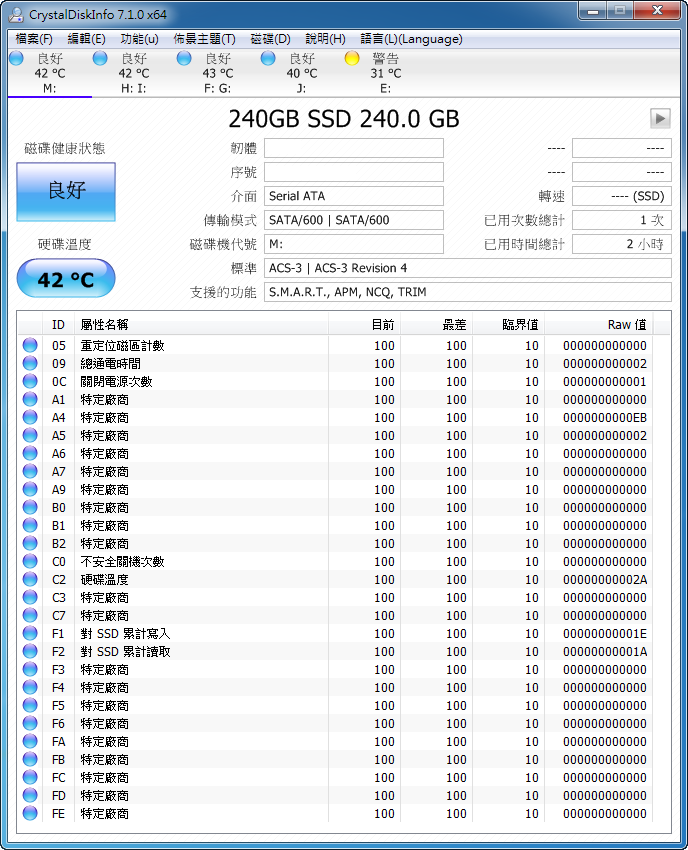Click the 磁碟機代號 field showing M:
The image size is (688, 850).
[353, 244]
